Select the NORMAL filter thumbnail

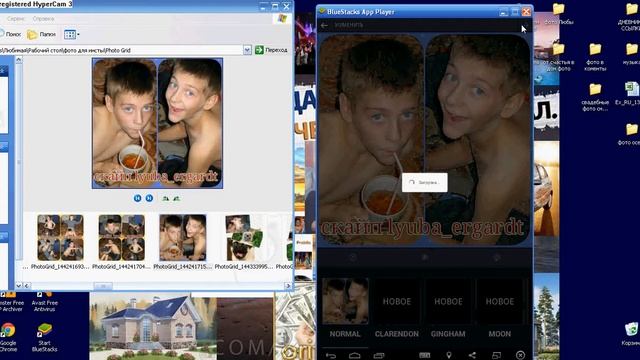point(345,301)
